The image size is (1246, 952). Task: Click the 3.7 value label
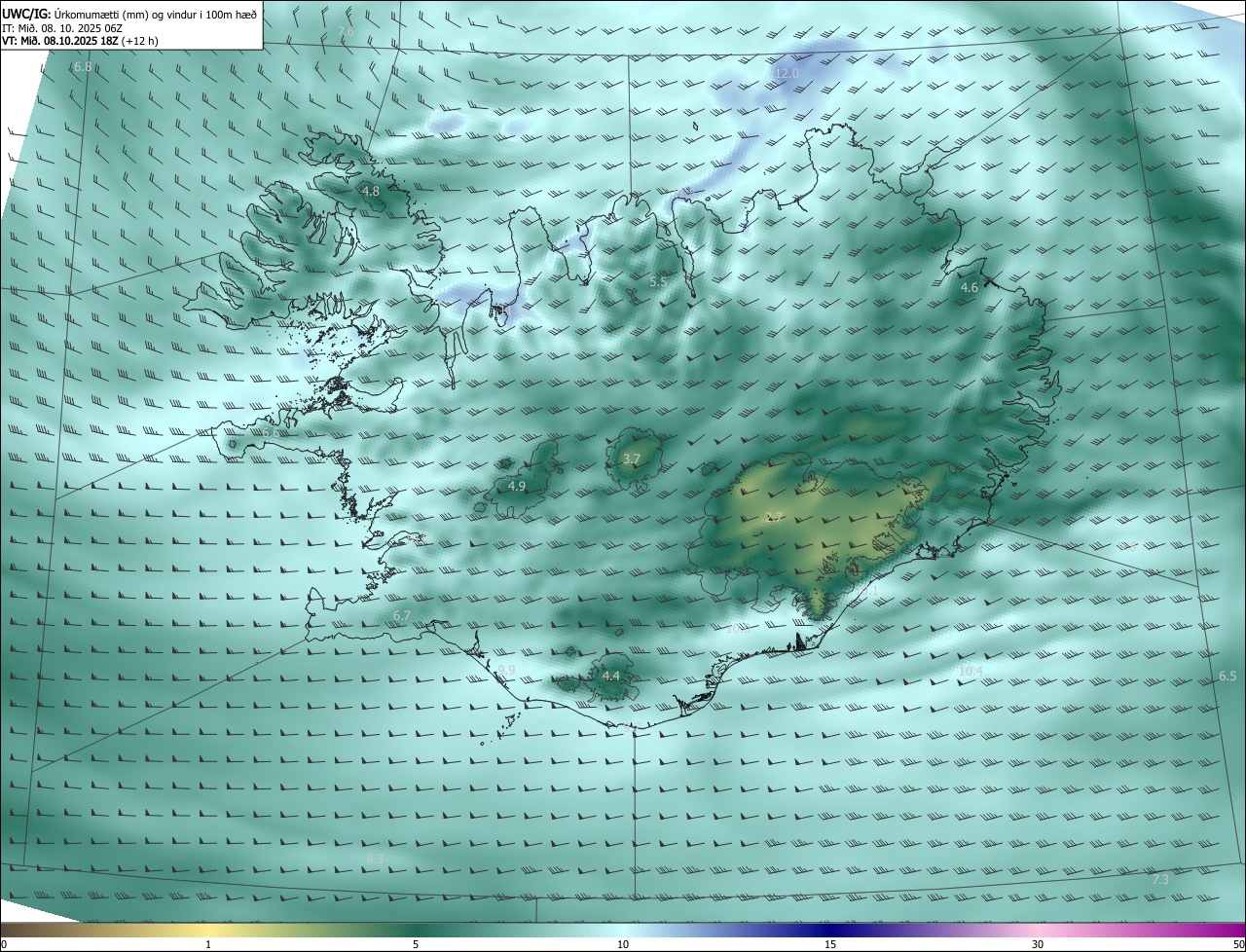pos(632,459)
